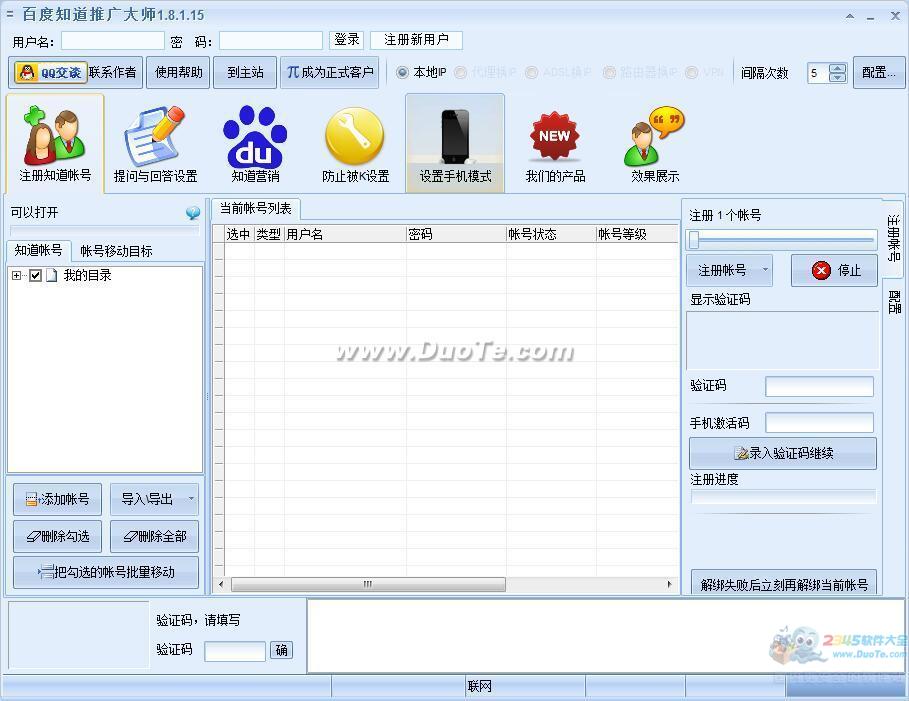Click the 类型 column header

click(x=269, y=234)
